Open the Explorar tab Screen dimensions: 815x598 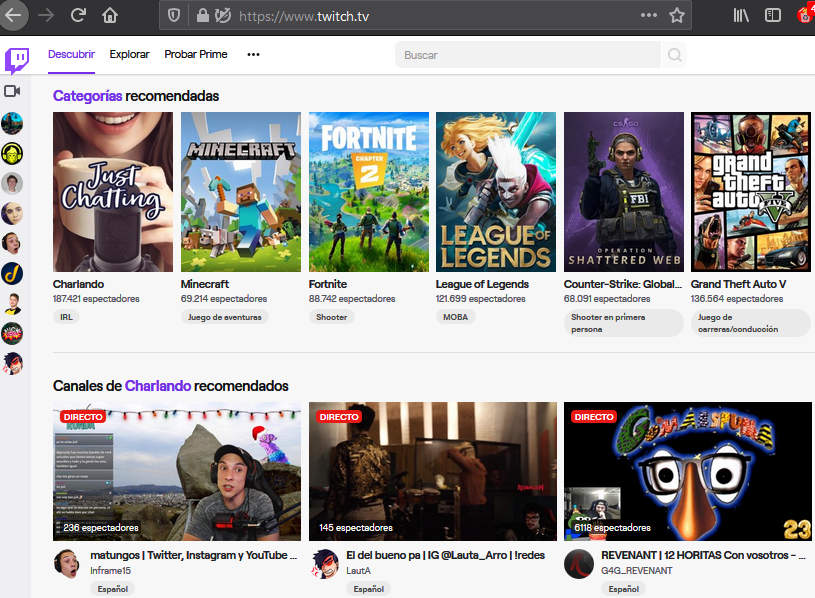click(129, 55)
